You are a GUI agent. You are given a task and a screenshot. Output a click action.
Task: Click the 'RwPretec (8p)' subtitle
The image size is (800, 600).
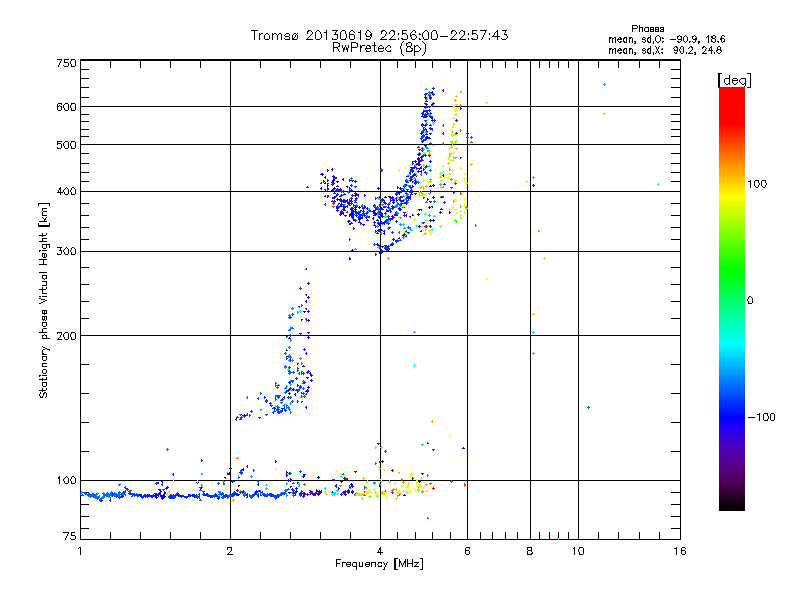pos(379,48)
